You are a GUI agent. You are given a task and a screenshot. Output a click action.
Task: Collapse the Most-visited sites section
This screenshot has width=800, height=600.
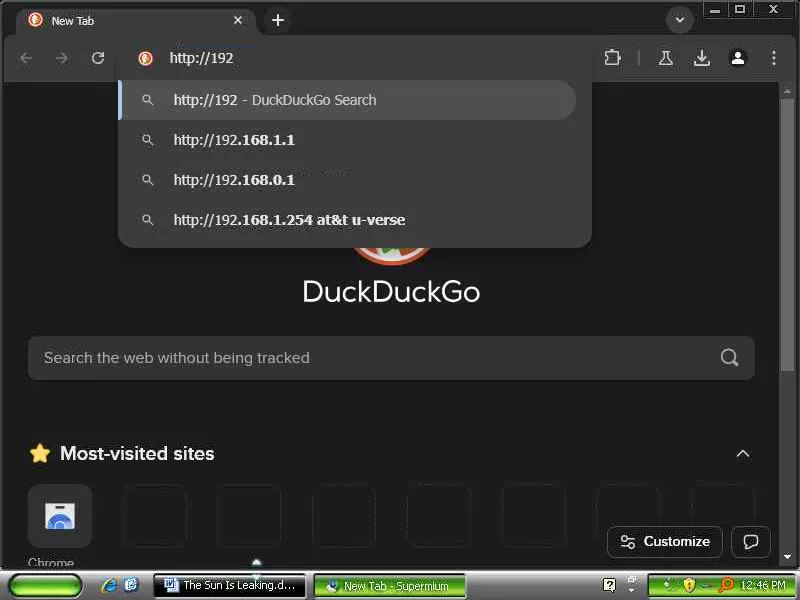coord(743,454)
